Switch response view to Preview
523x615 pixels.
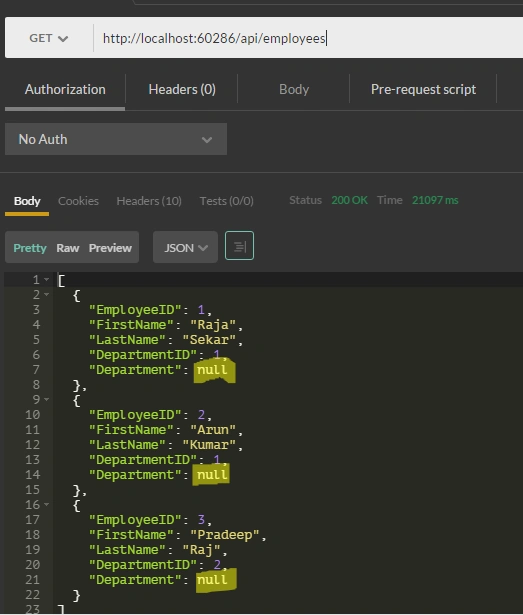110,248
